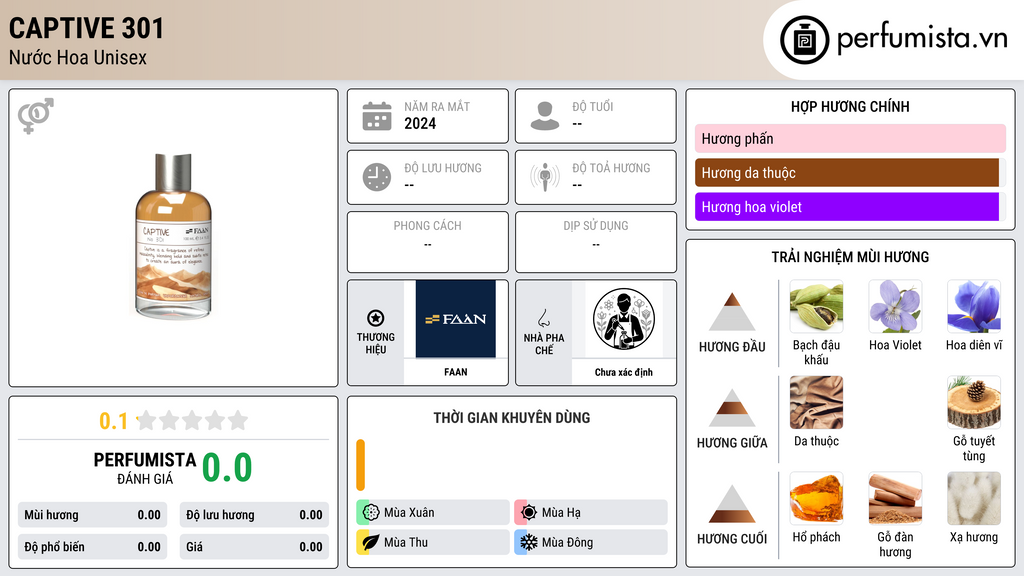The width and height of the screenshot is (1024, 576).
Task: Click the nose icon above Nhà pha chế
Action: coord(543,318)
